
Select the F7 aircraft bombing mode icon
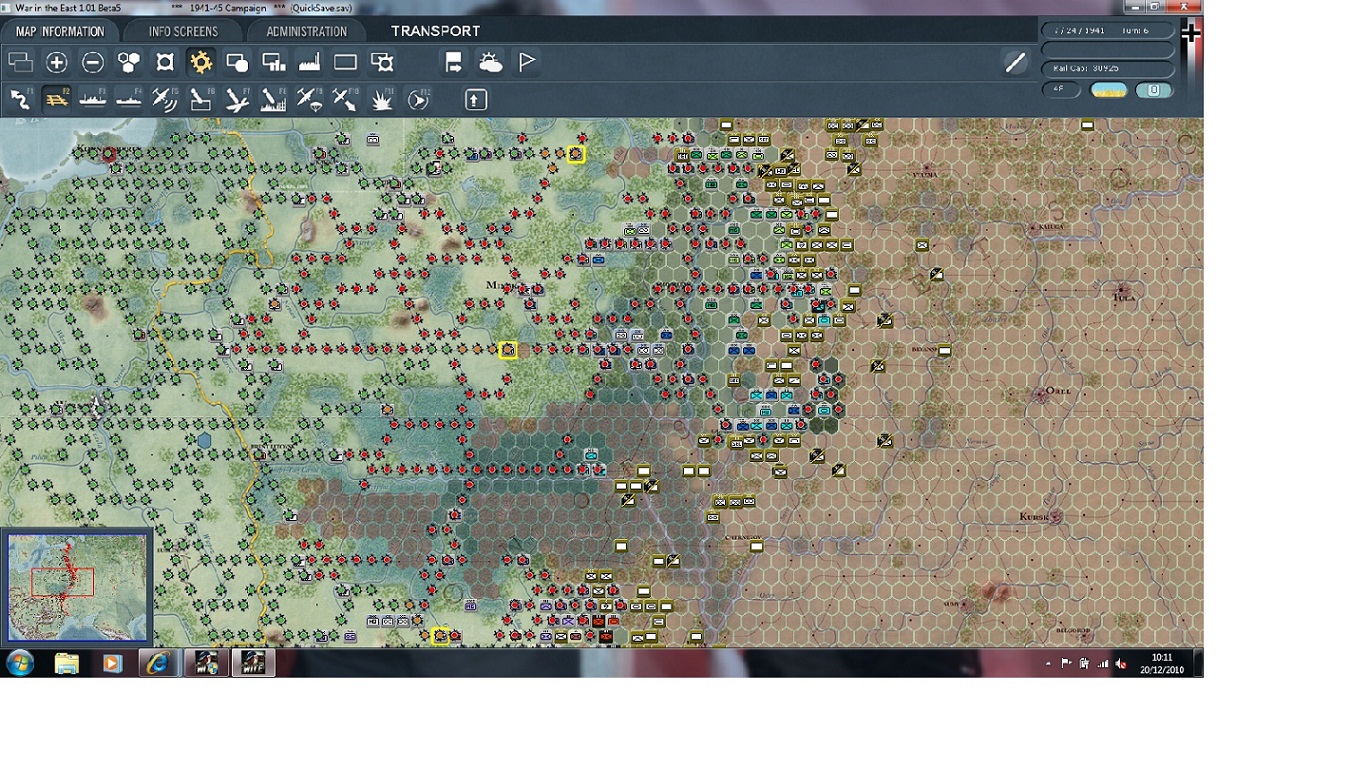click(237, 99)
